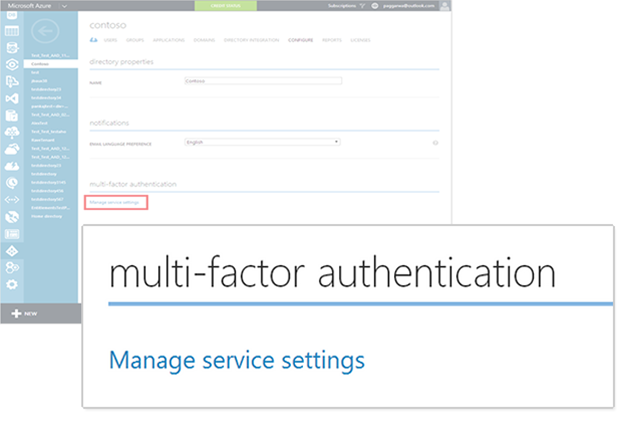
Task: Switch to the Licenses tab
Action: click(360, 40)
